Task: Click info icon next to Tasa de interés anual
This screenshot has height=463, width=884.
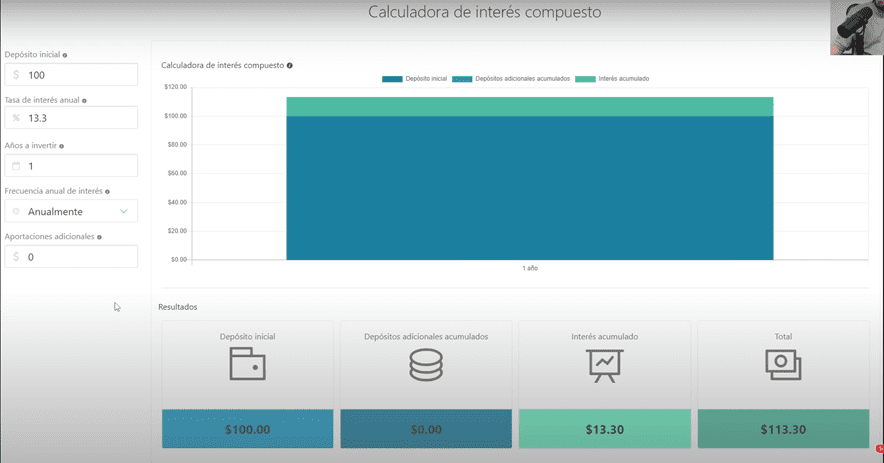Action: click(x=84, y=101)
